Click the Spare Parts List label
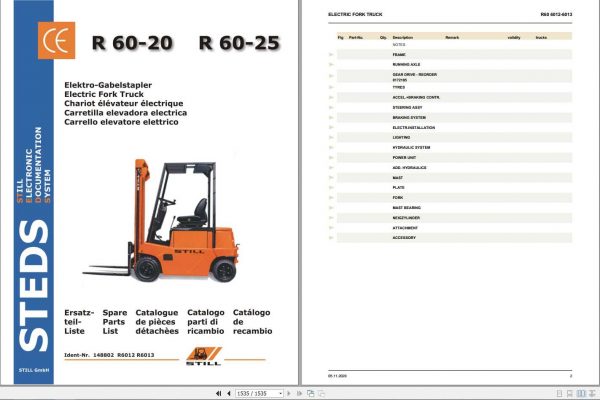Screen dimensions: 600x400 tap(114, 322)
